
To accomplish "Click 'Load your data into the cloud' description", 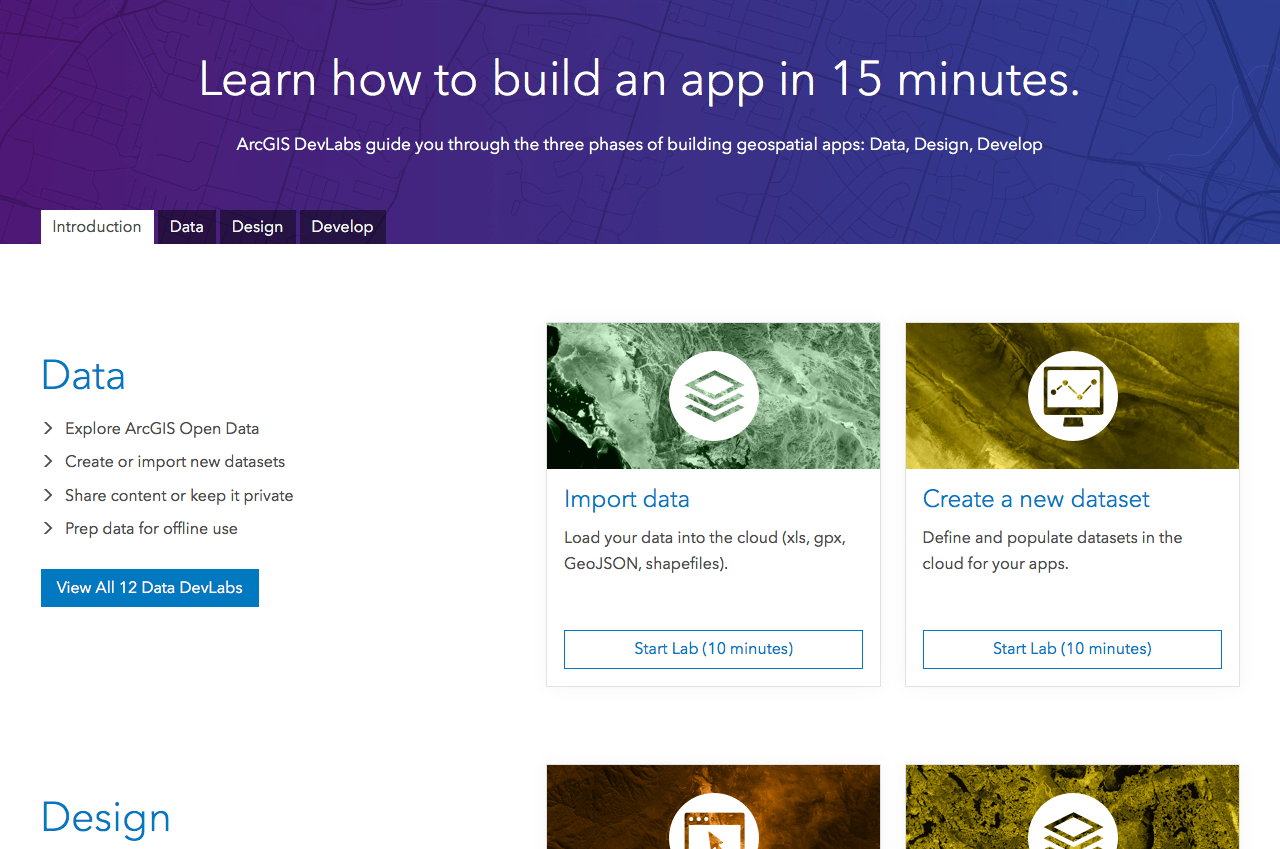I will (705, 550).
